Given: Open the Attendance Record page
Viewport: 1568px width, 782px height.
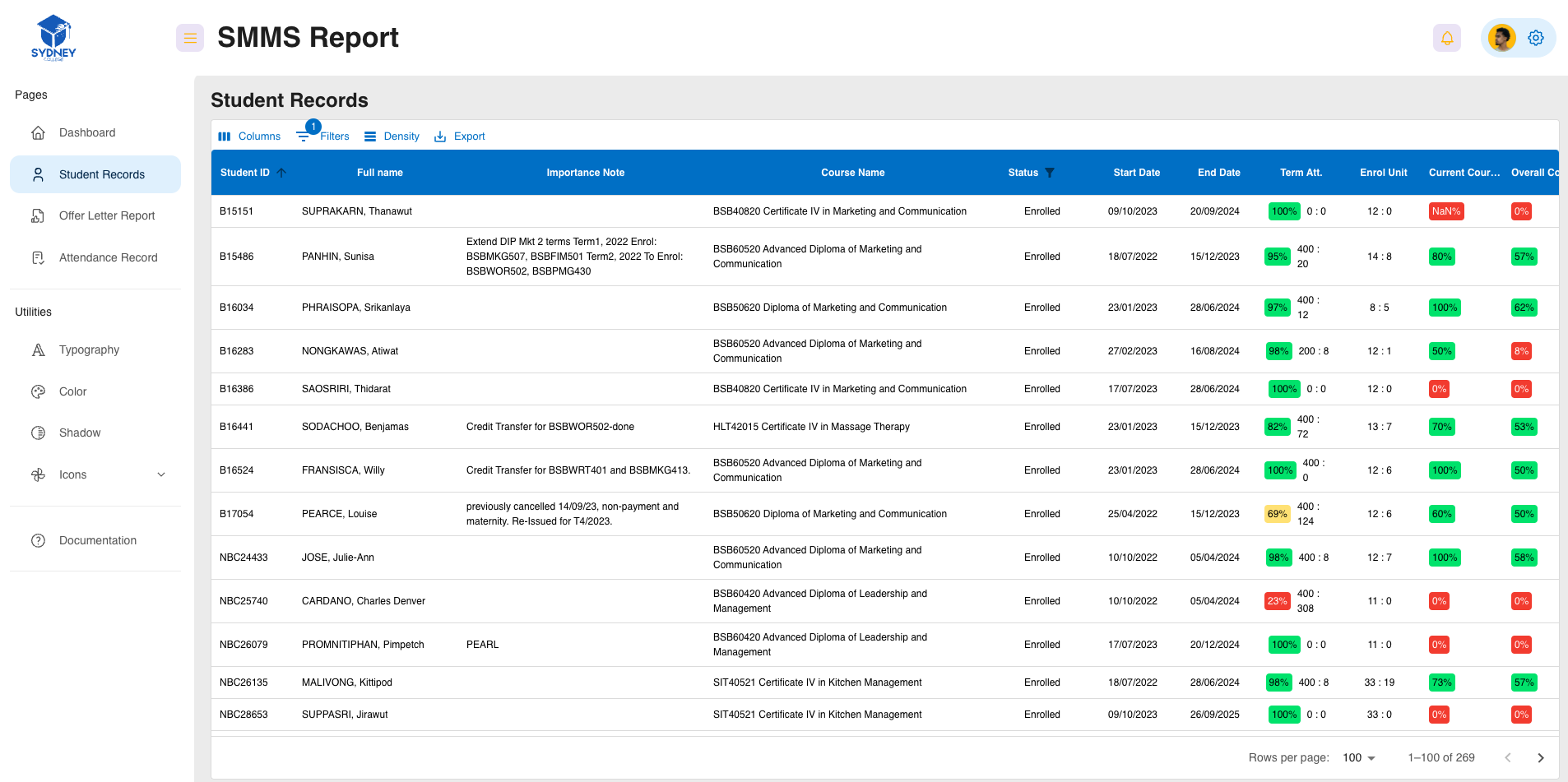Looking at the screenshot, I should tap(109, 257).
